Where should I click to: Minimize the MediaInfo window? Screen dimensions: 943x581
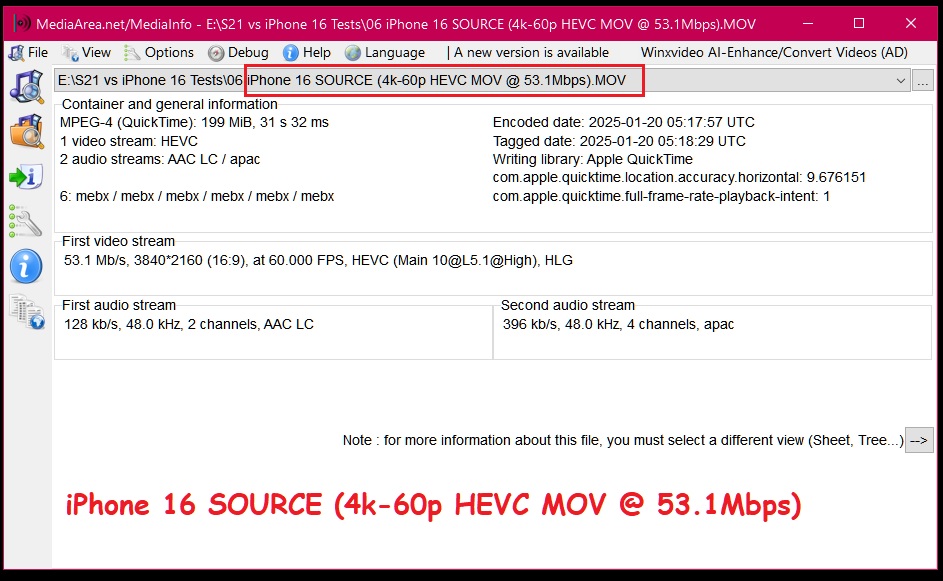pos(808,23)
